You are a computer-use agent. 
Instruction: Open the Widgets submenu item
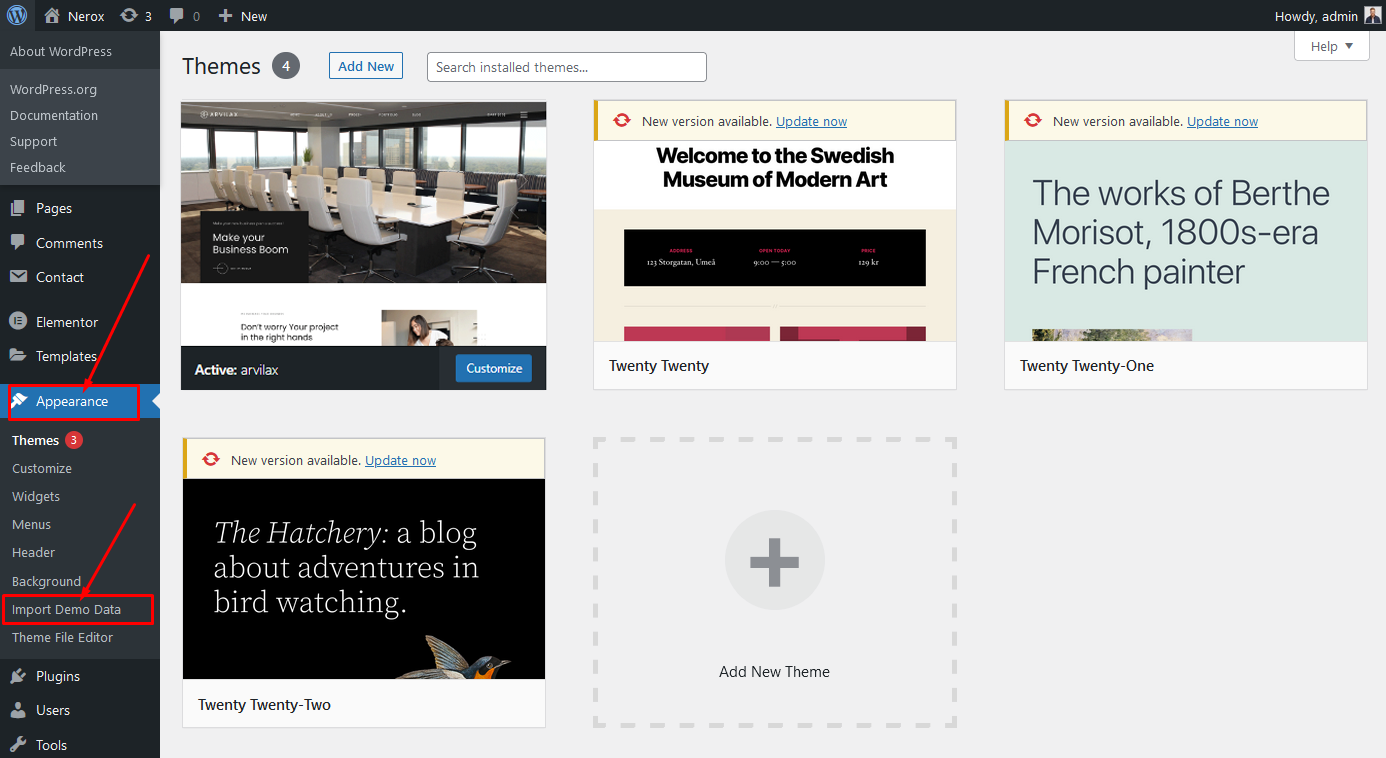tap(36, 496)
